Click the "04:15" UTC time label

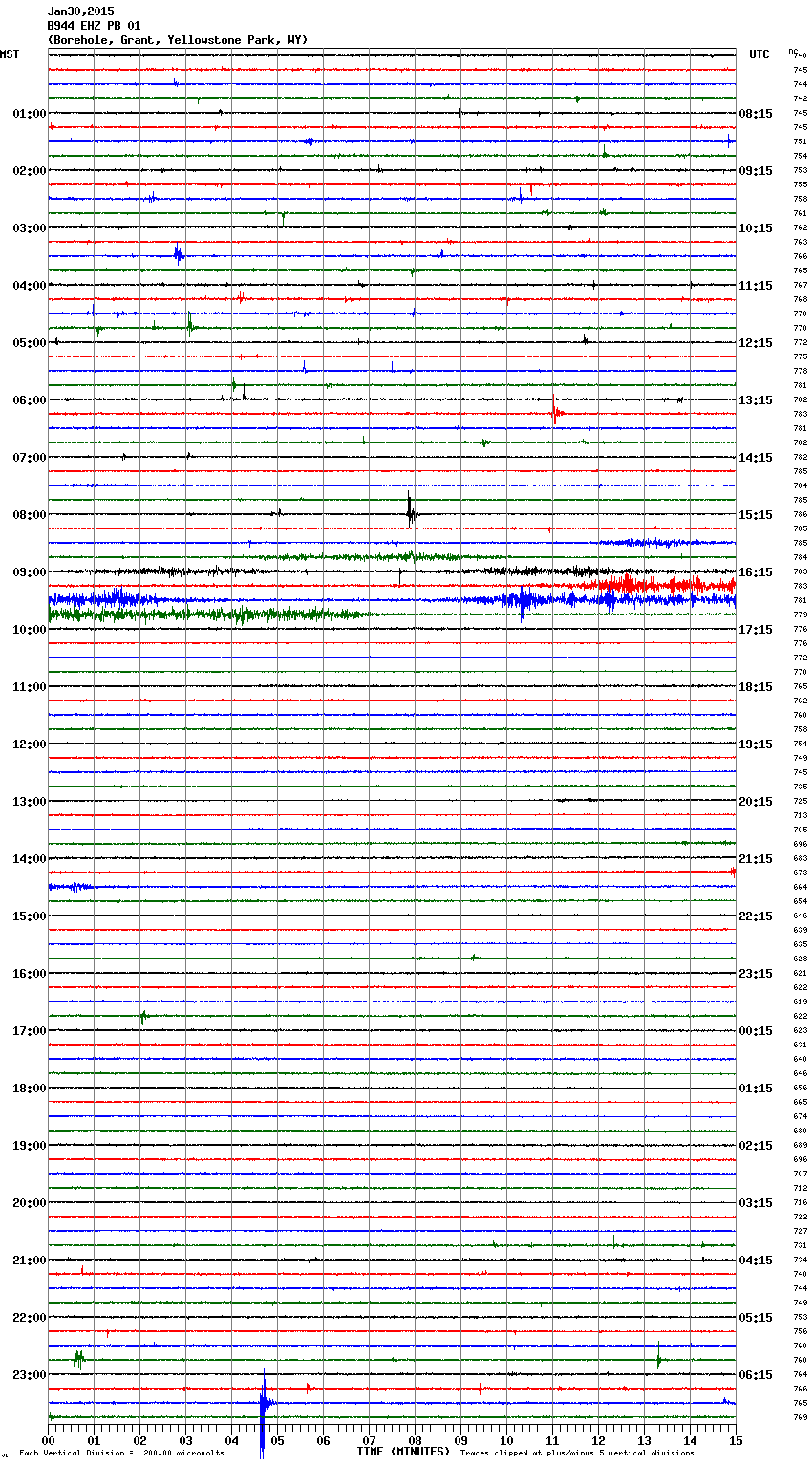[756, 1261]
